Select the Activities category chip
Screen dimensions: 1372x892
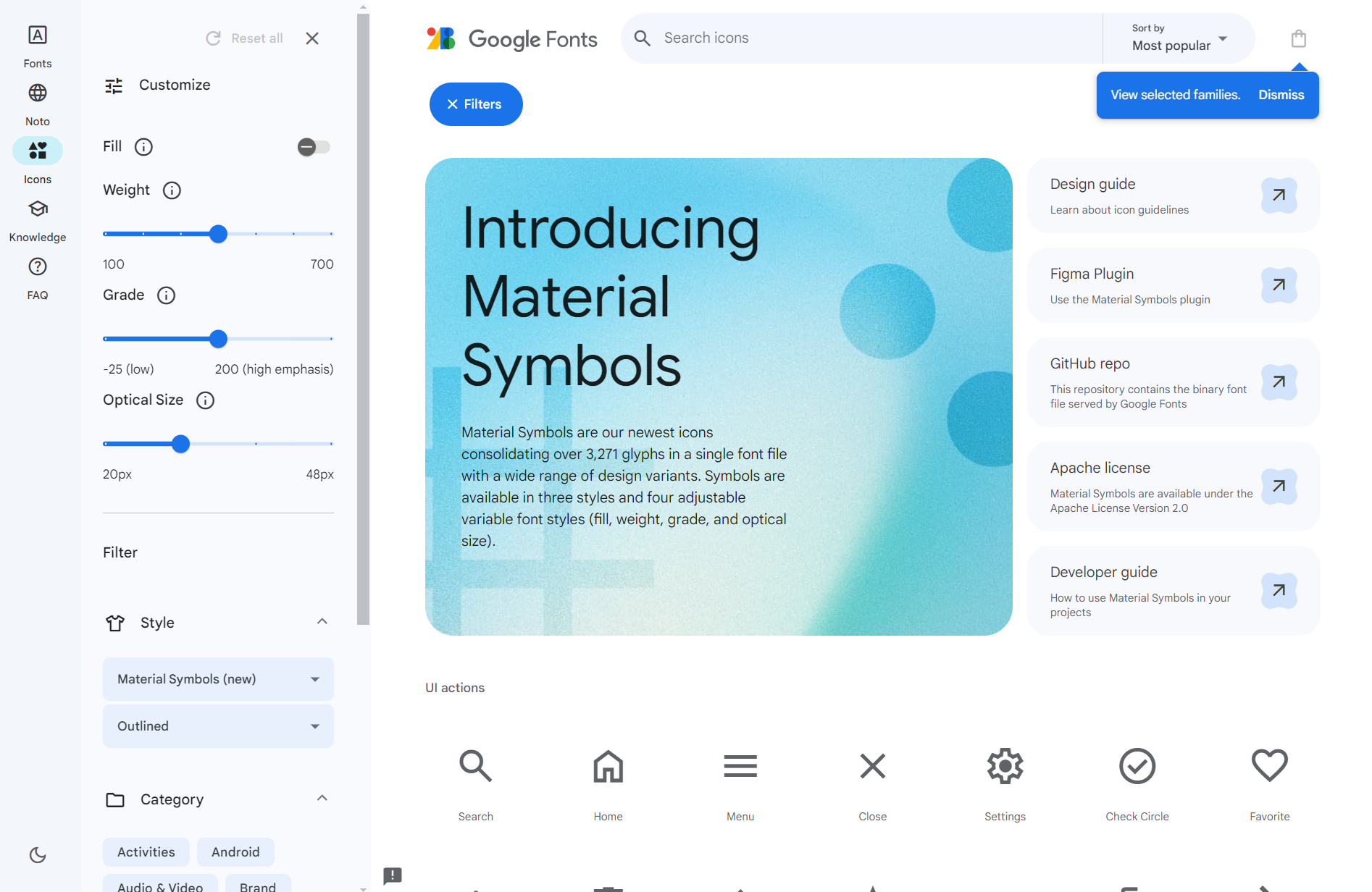(x=146, y=852)
